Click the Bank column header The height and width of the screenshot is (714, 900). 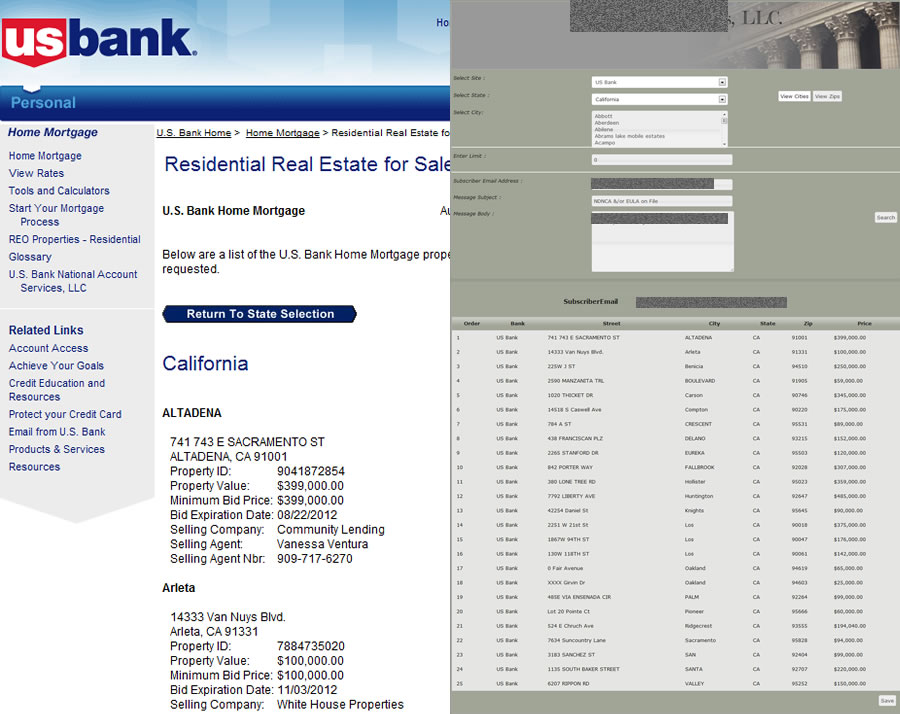517,324
